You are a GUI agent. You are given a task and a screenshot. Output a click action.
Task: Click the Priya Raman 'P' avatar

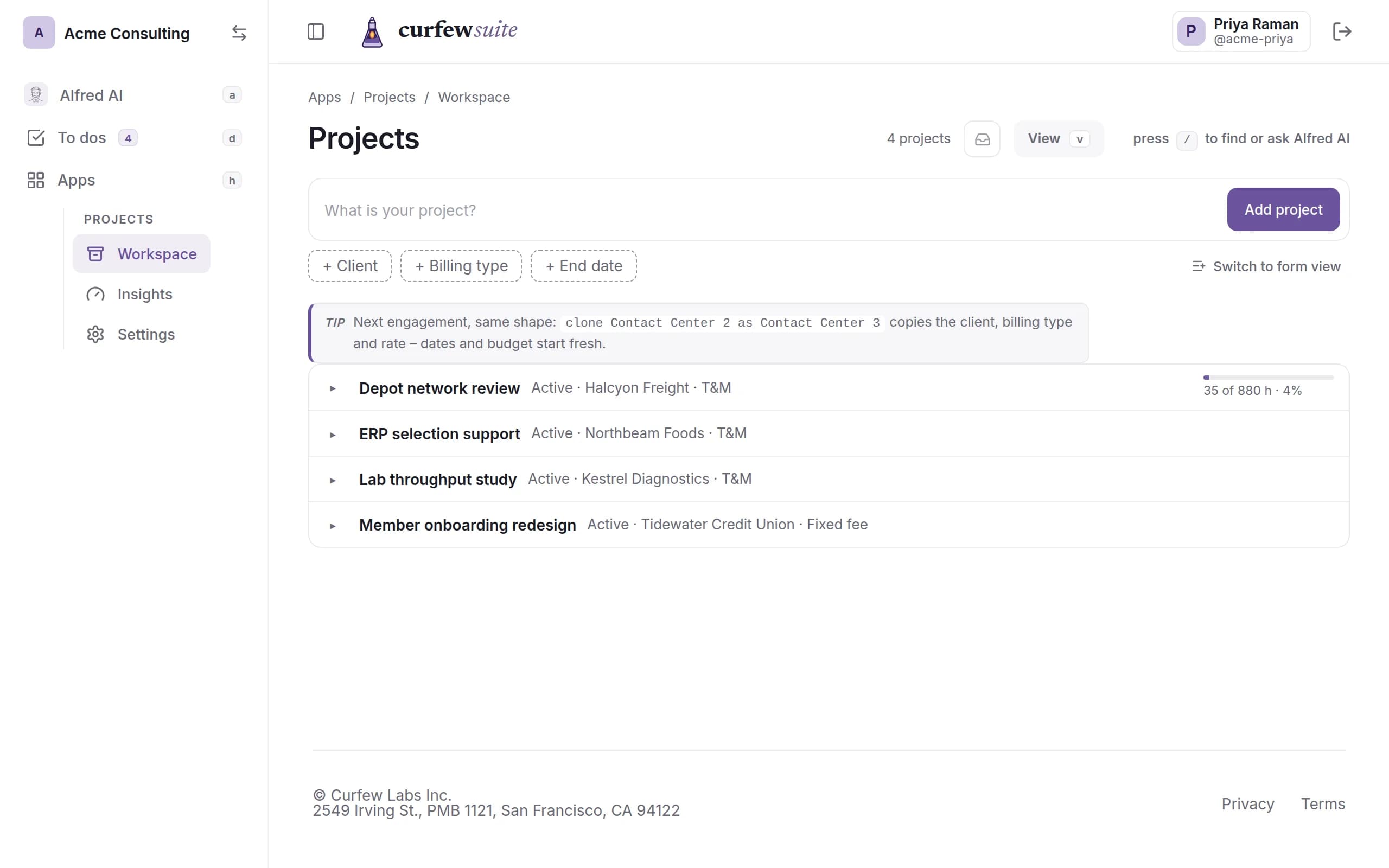coord(1192,31)
